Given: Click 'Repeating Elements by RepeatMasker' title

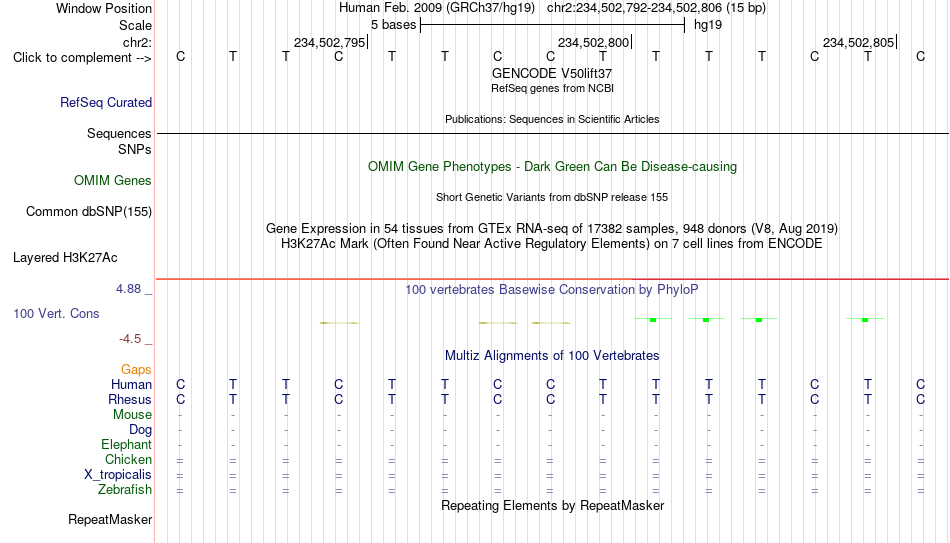Looking at the screenshot, I should click(552, 505).
